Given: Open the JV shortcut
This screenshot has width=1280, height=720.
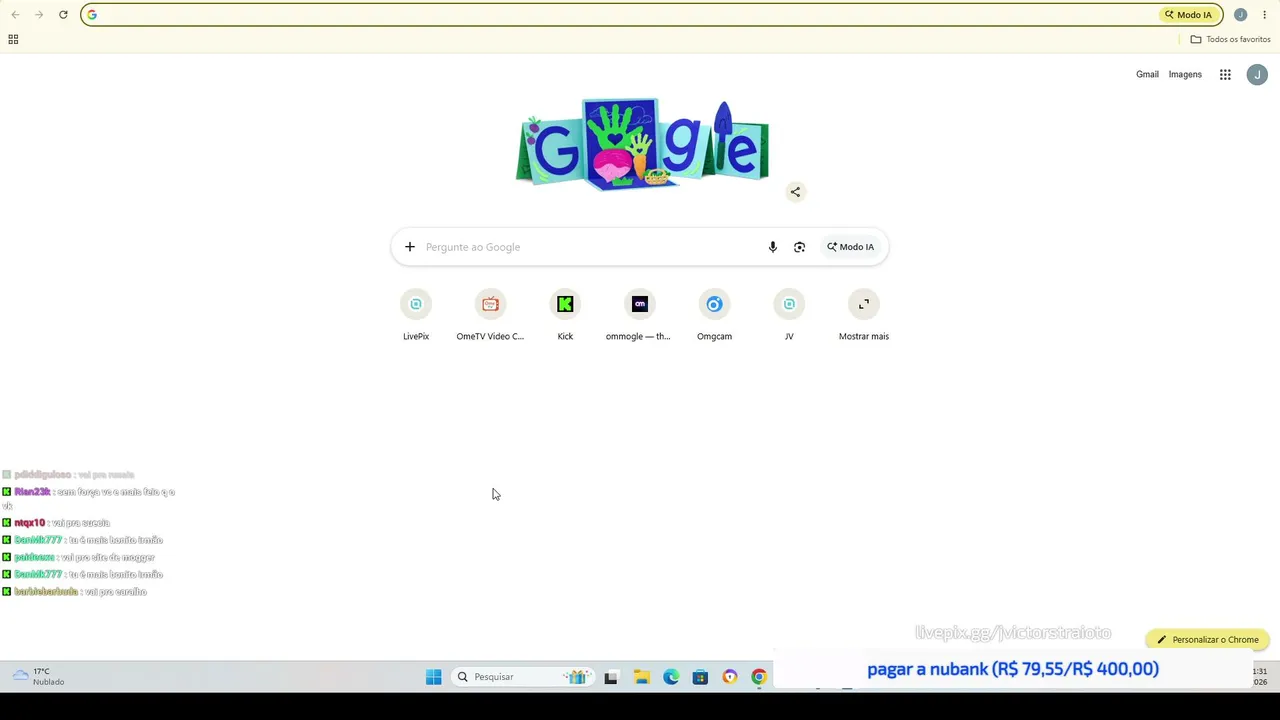Looking at the screenshot, I should (789, 315).
